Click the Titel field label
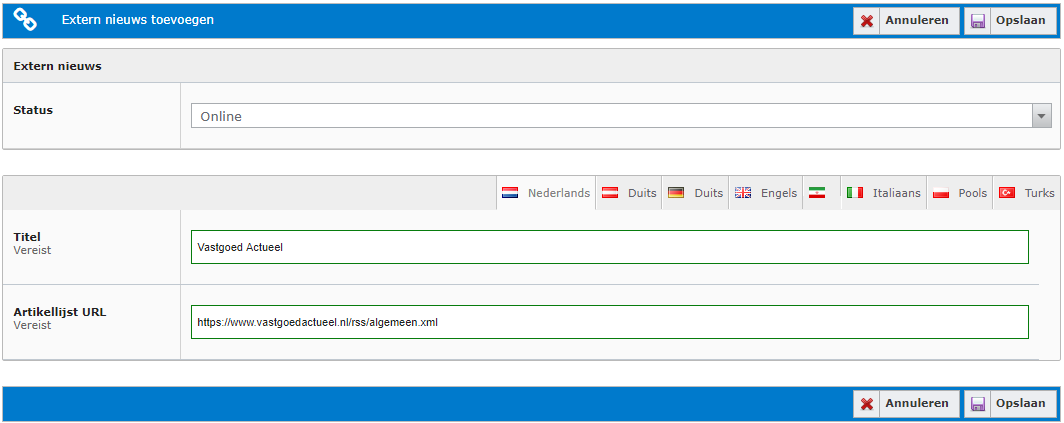The width and height of the screenshot is (1064, 423). (x=27, y=237)
